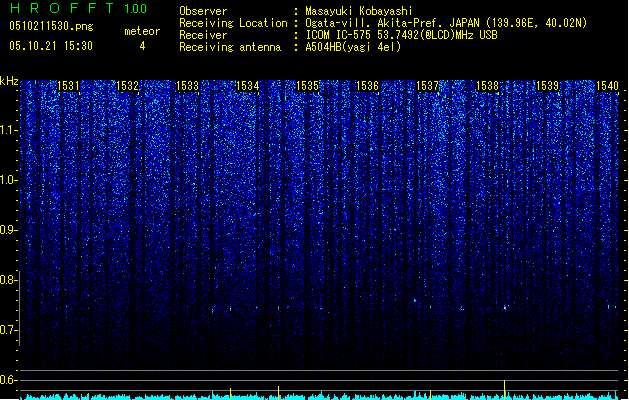Click the meteor label
The image size is (629, 400).
[142, 31]
